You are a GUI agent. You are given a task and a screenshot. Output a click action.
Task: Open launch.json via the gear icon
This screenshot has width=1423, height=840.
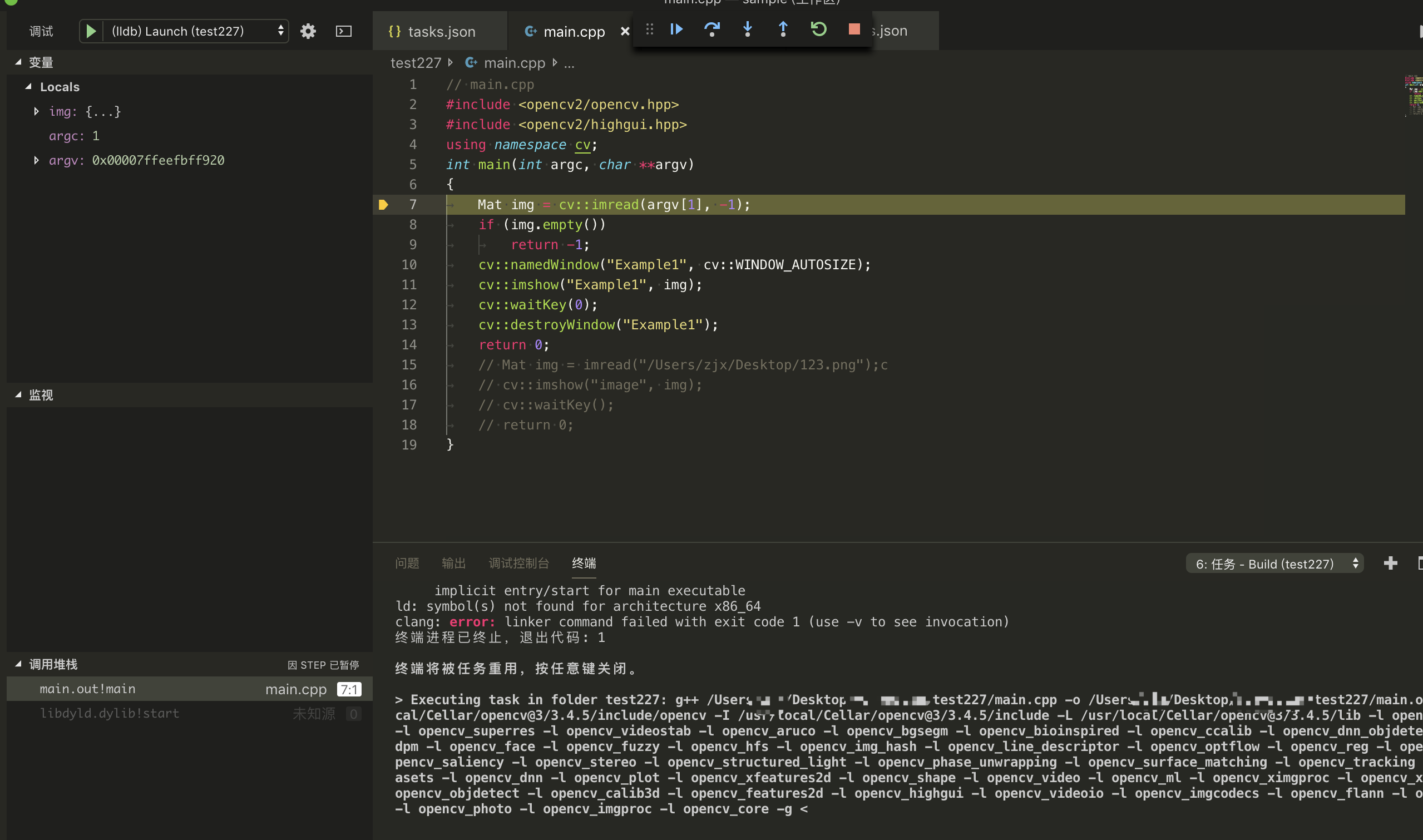coord(308,31)
